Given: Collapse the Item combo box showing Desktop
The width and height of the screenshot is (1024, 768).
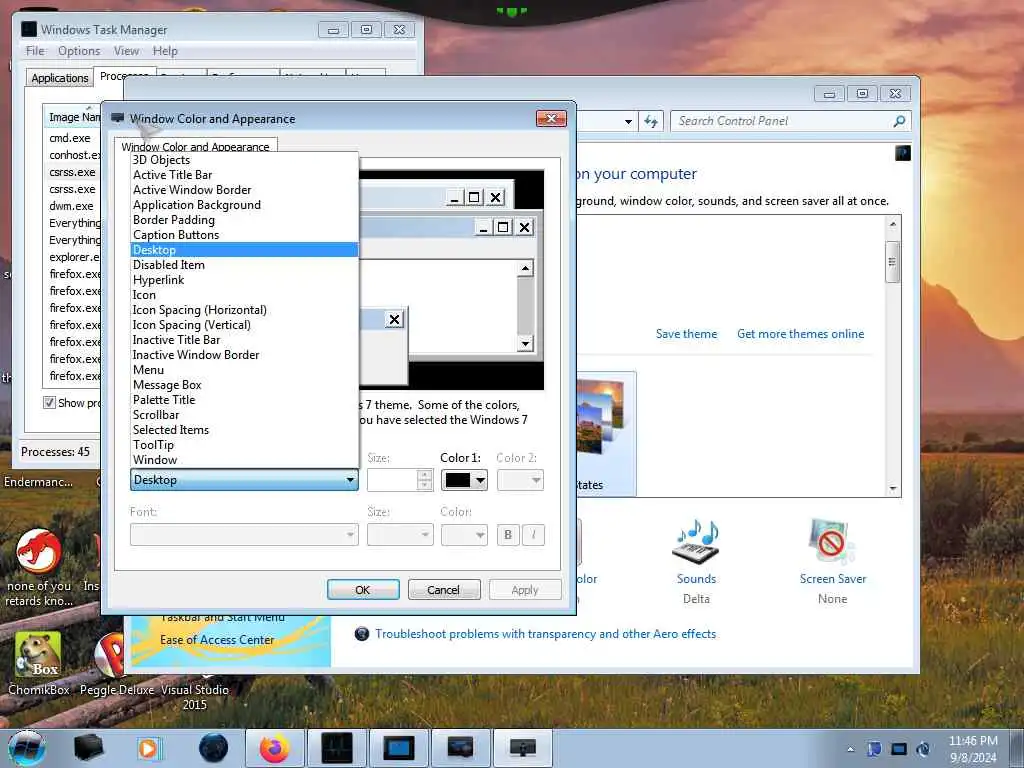Looking at the screenshot, I should 244,480.
